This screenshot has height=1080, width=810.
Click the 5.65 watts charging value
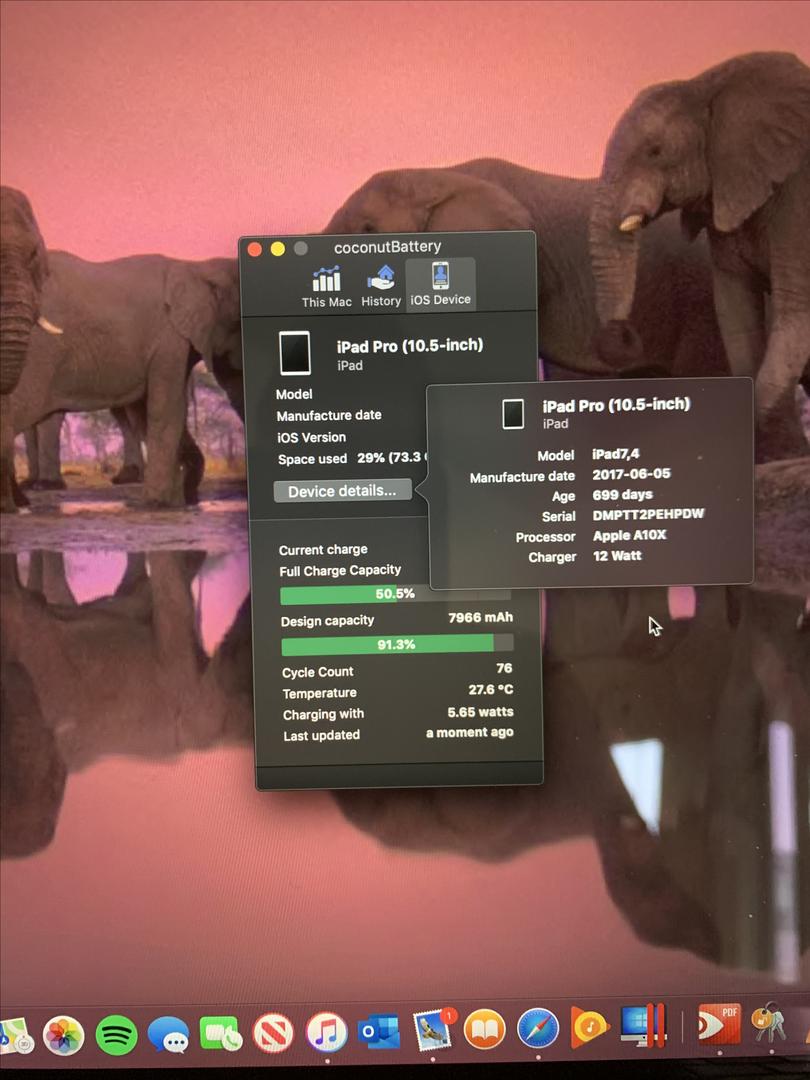click(x=480, y=712)
